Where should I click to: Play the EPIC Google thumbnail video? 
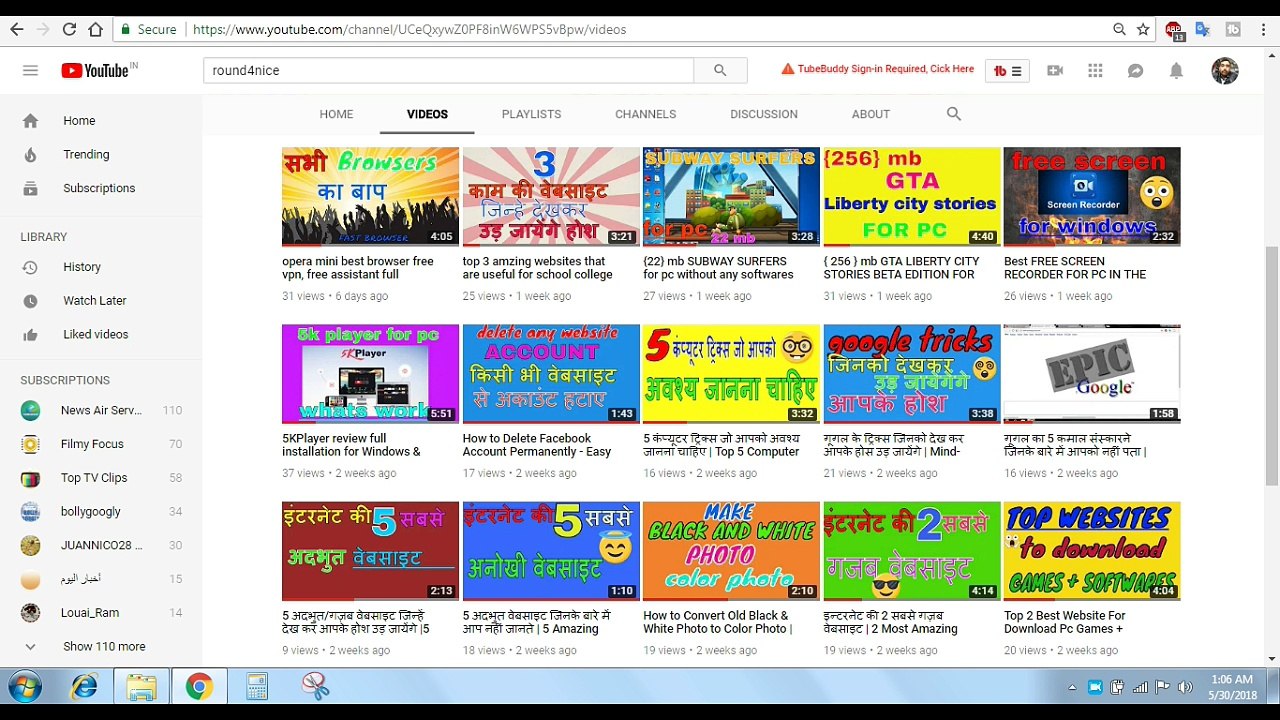pyautogui.click(x=1092, y=373)
